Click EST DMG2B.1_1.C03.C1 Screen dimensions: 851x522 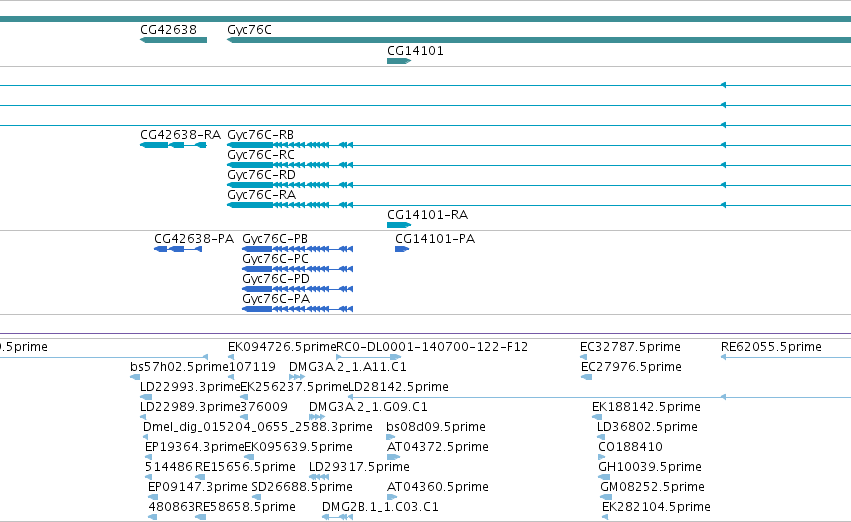[x=380, y=507]
